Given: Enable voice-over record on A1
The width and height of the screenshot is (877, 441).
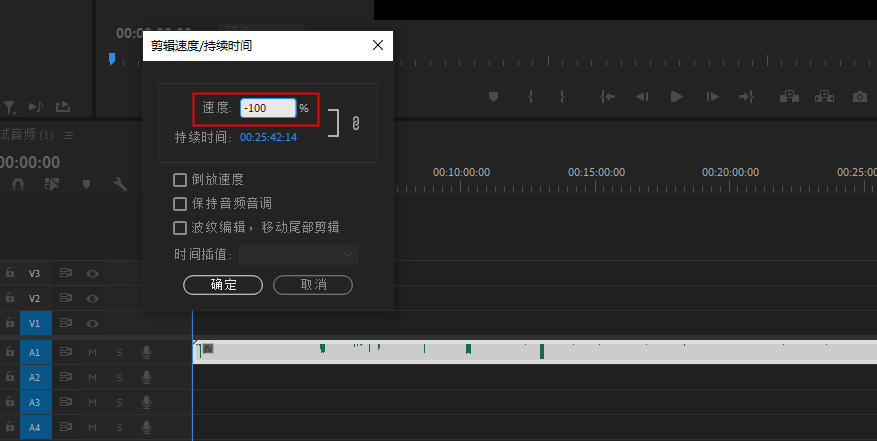Looking at the screenshot, I should tap(147, 352).
